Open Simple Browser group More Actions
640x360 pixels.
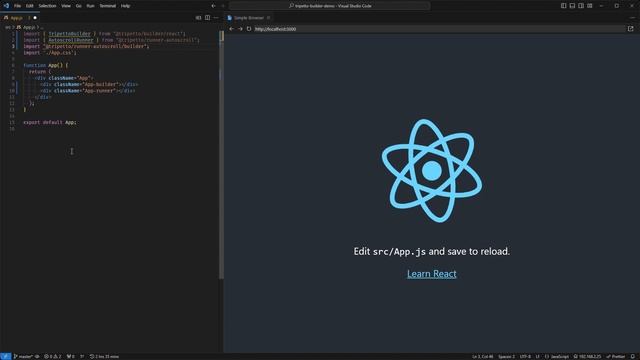click(x=632, y=18)
